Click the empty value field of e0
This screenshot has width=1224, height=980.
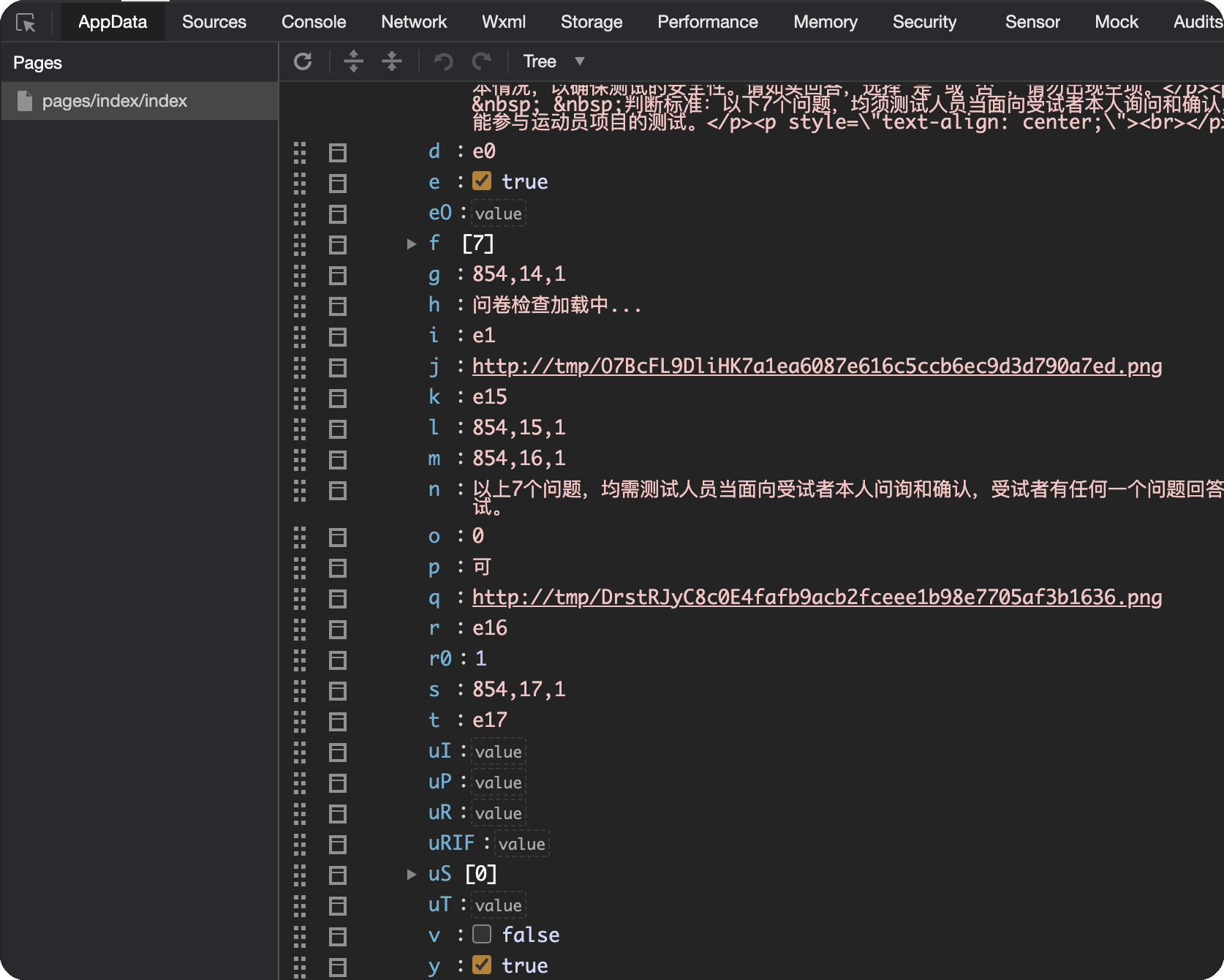tap(499, 214)
